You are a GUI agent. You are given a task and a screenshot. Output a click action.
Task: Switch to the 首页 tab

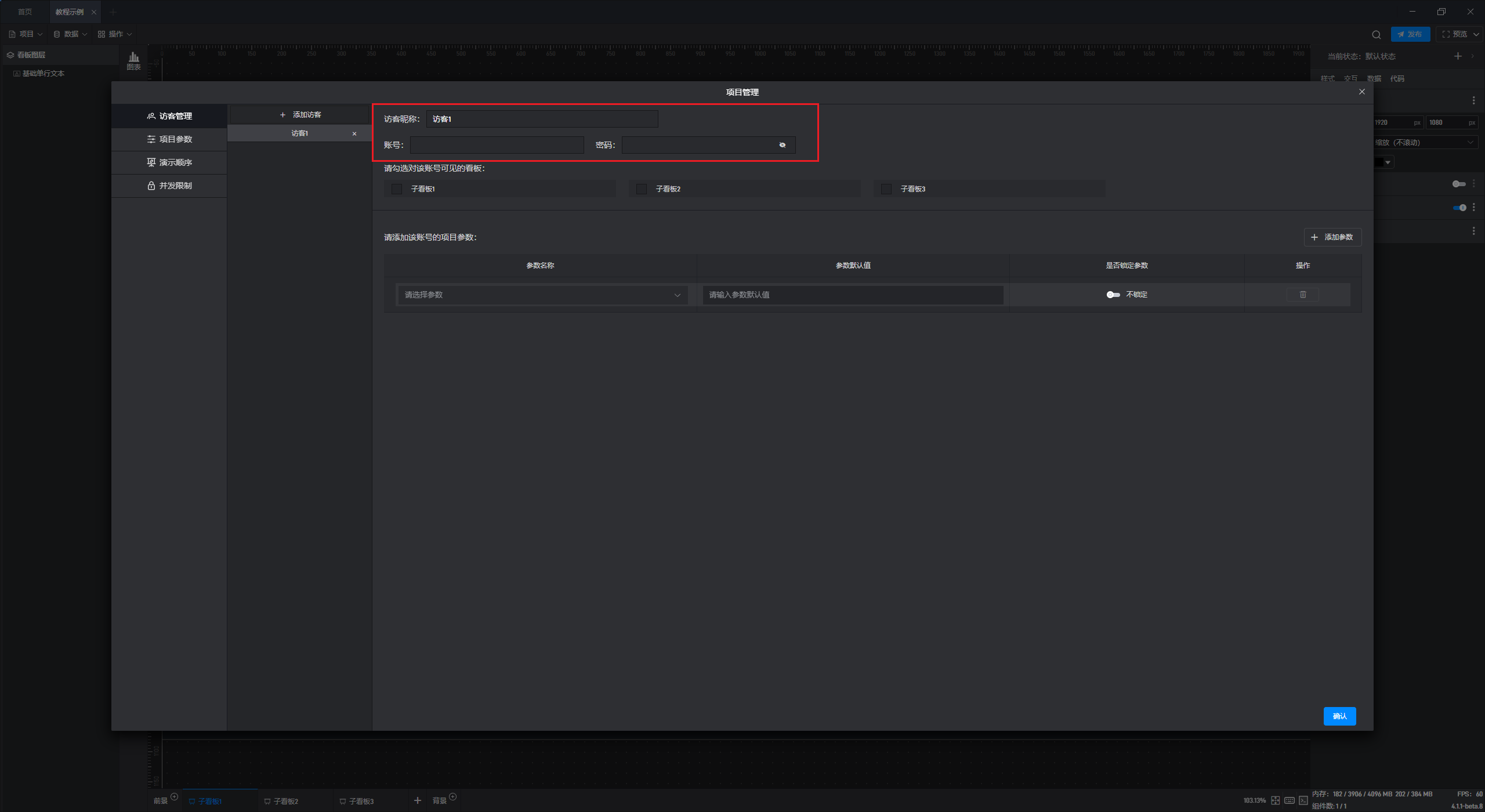(25, 12)
